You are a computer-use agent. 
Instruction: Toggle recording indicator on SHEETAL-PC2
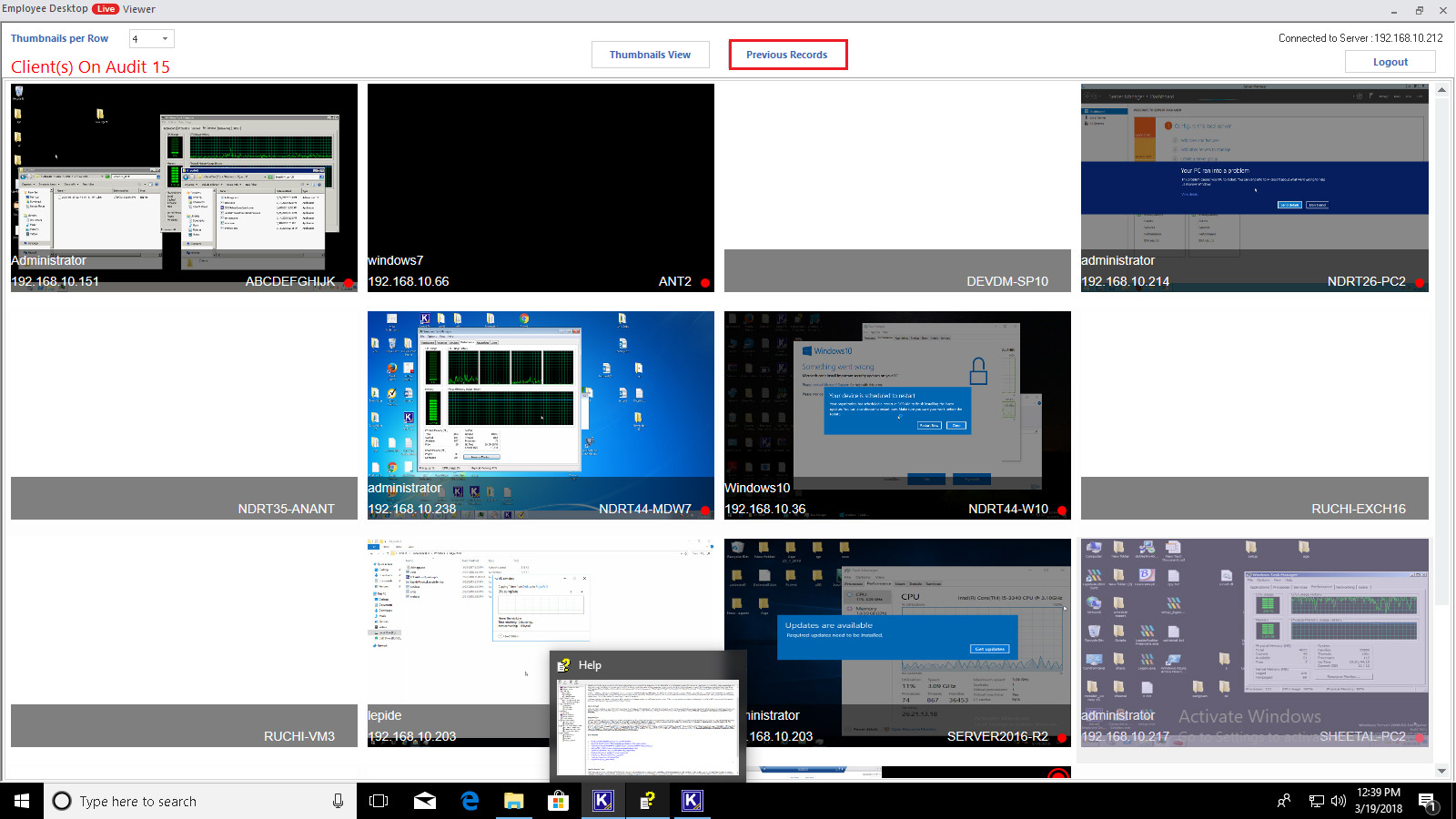pyautogui.click(x=1419, y=738)
